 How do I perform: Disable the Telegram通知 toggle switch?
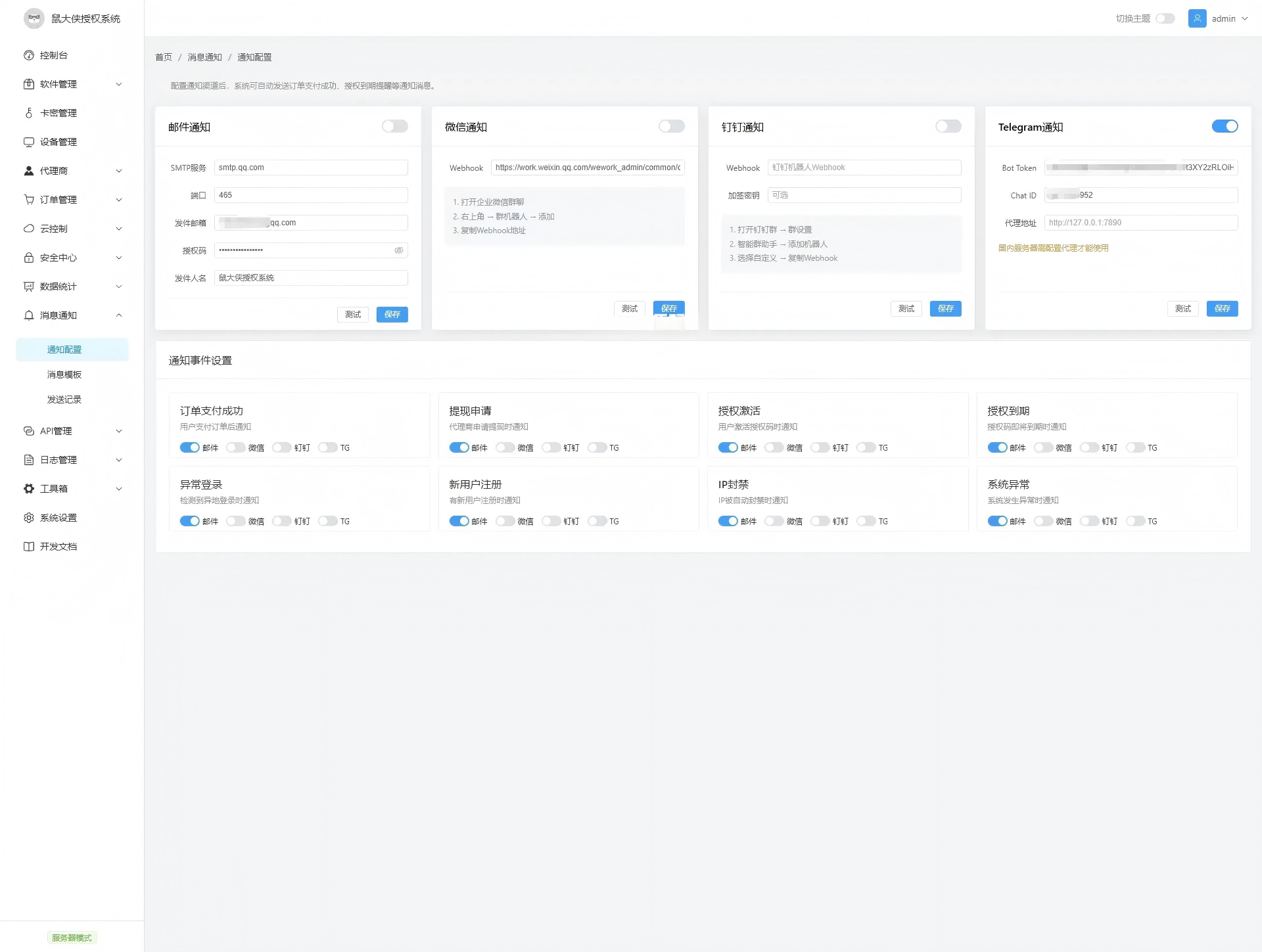point(1225,126)
